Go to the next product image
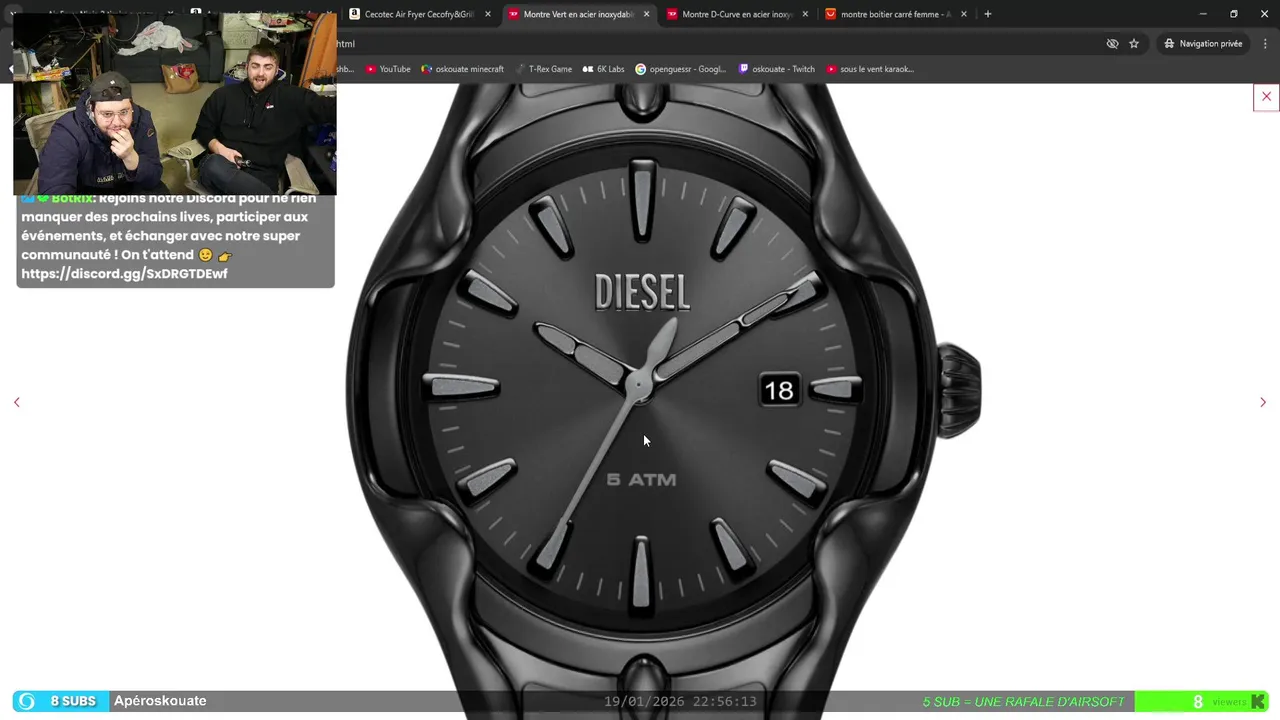The height and width of the screenshot is (720, 1280). pyautogui.click(x=1263, y=402)
